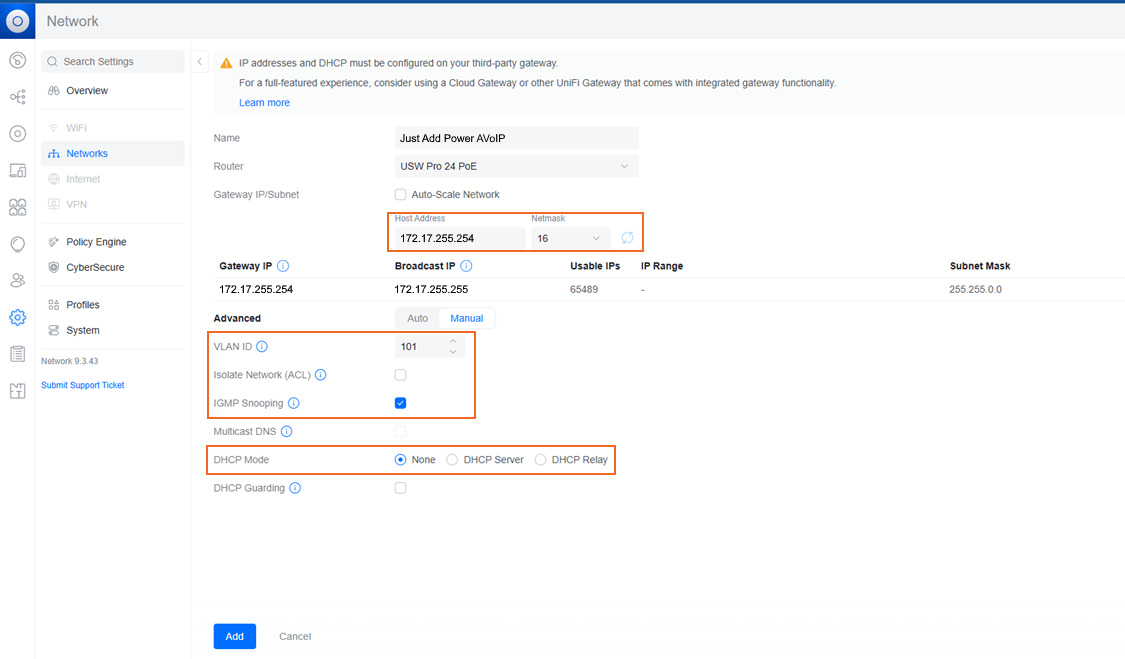Open the Netmask dropdown showing 16
Viewport: 1125px width, 659px height.
tap(570, 238)
